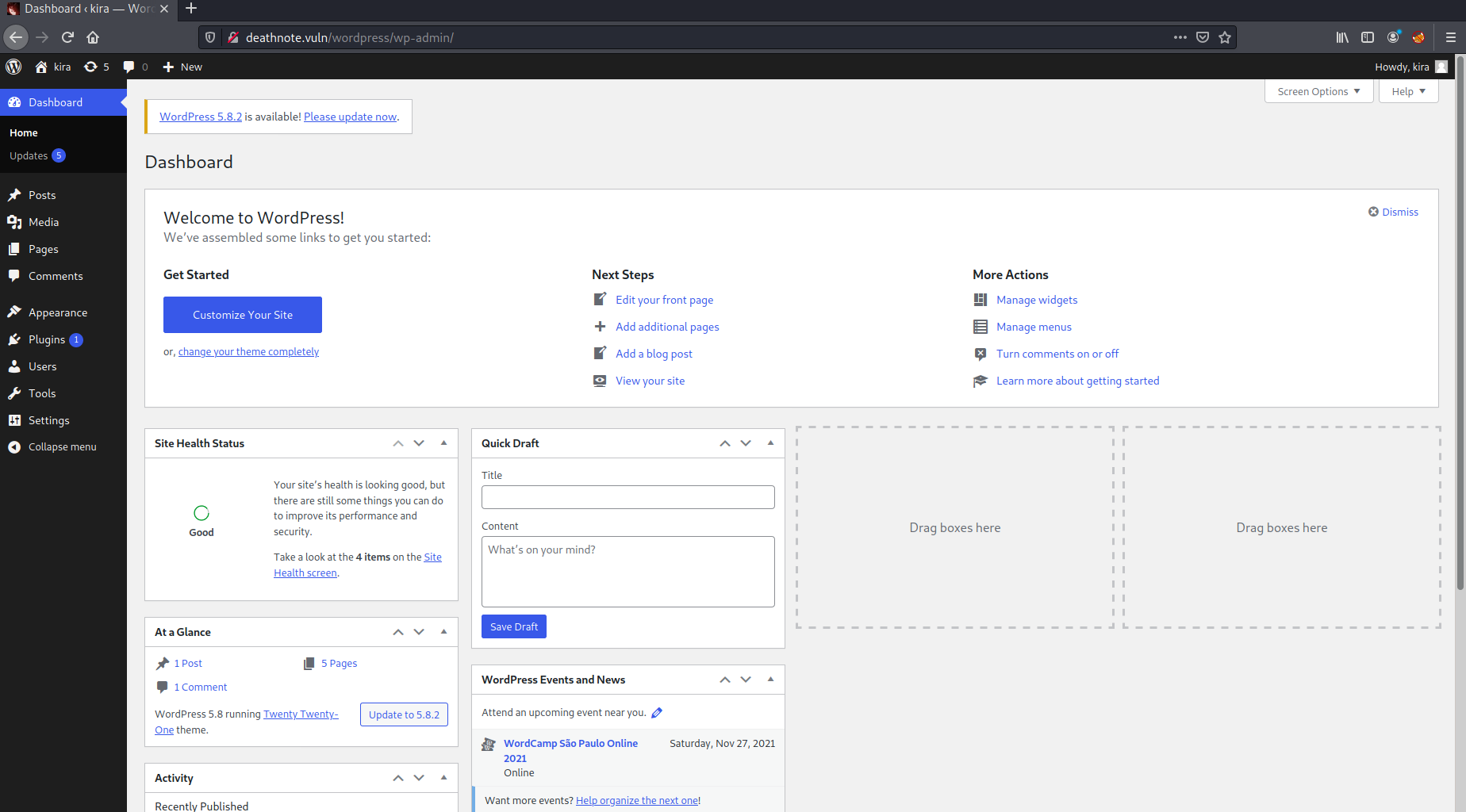Screen dimensions: 1466x812
Task: Expand the Help dropdown
Action: click(1408, 91)
